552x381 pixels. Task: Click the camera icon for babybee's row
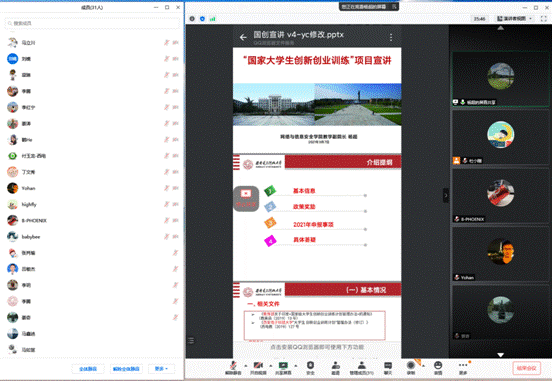(175, 237)
